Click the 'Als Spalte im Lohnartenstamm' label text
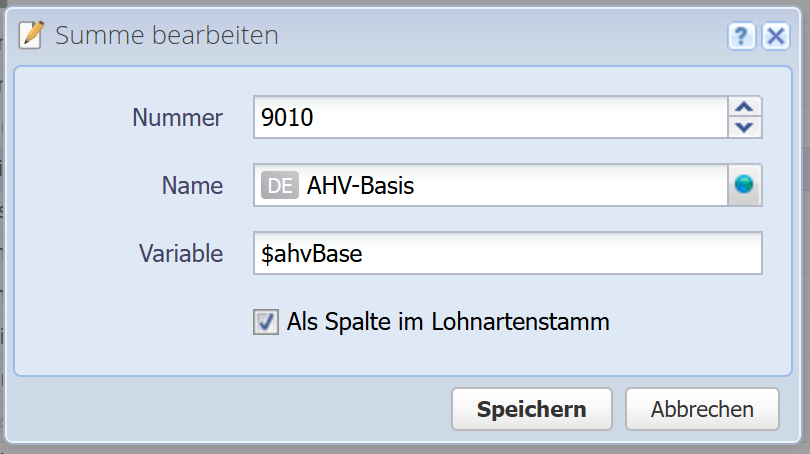 pos(448,322)
